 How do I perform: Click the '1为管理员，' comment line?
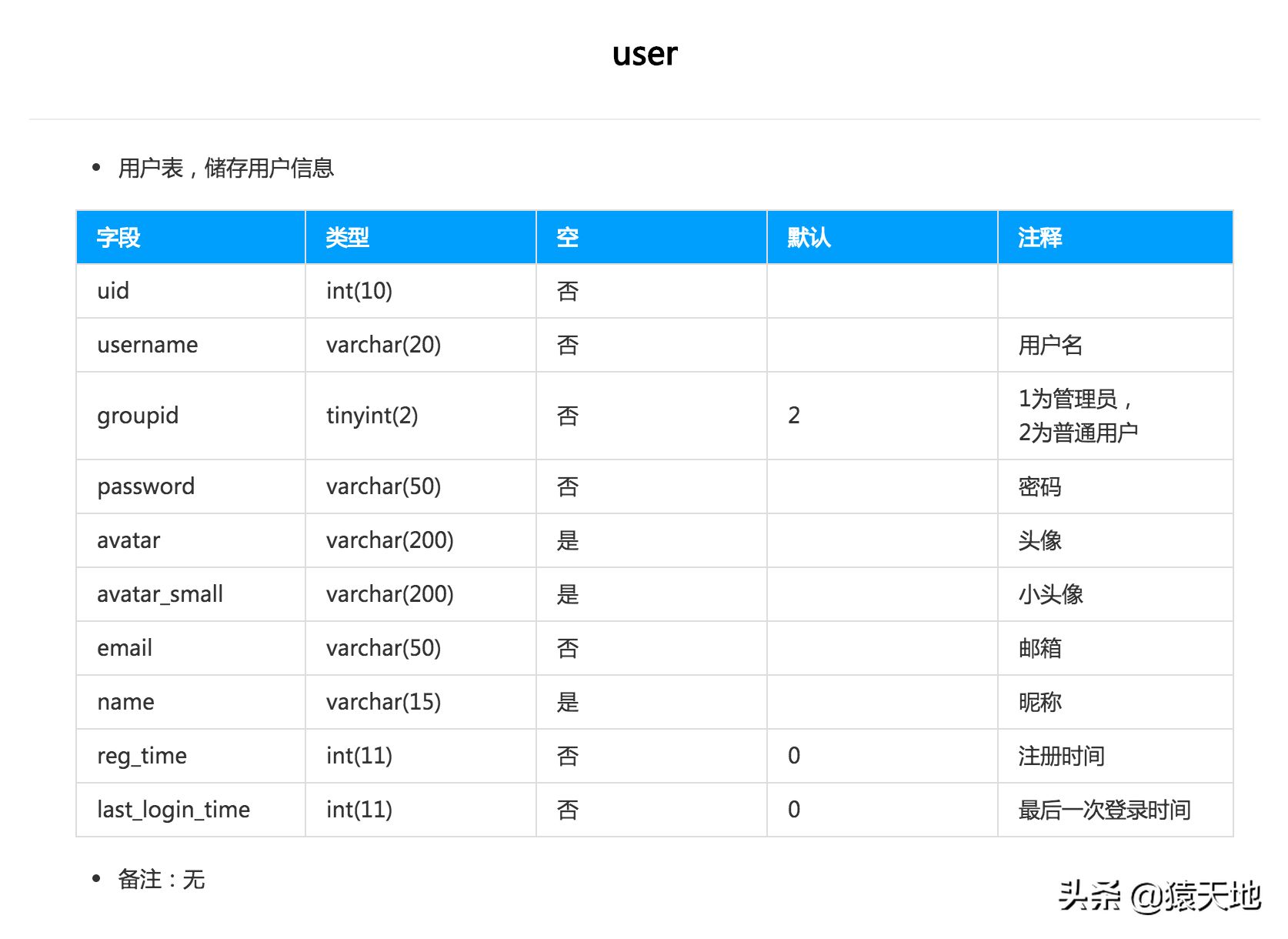[x=1076, y=399]
